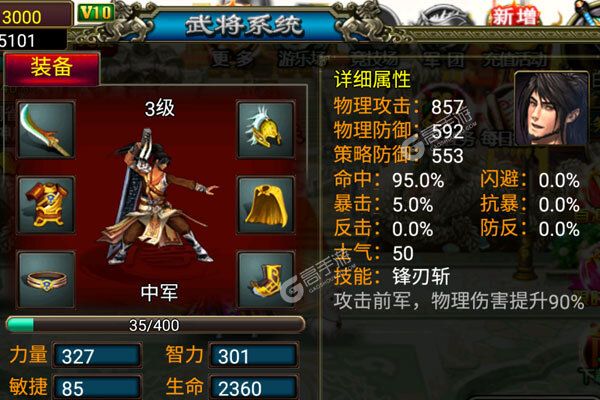Open the 更多 menu item
600x400 pixels.
pyautogui.click(x=233, y=59)
